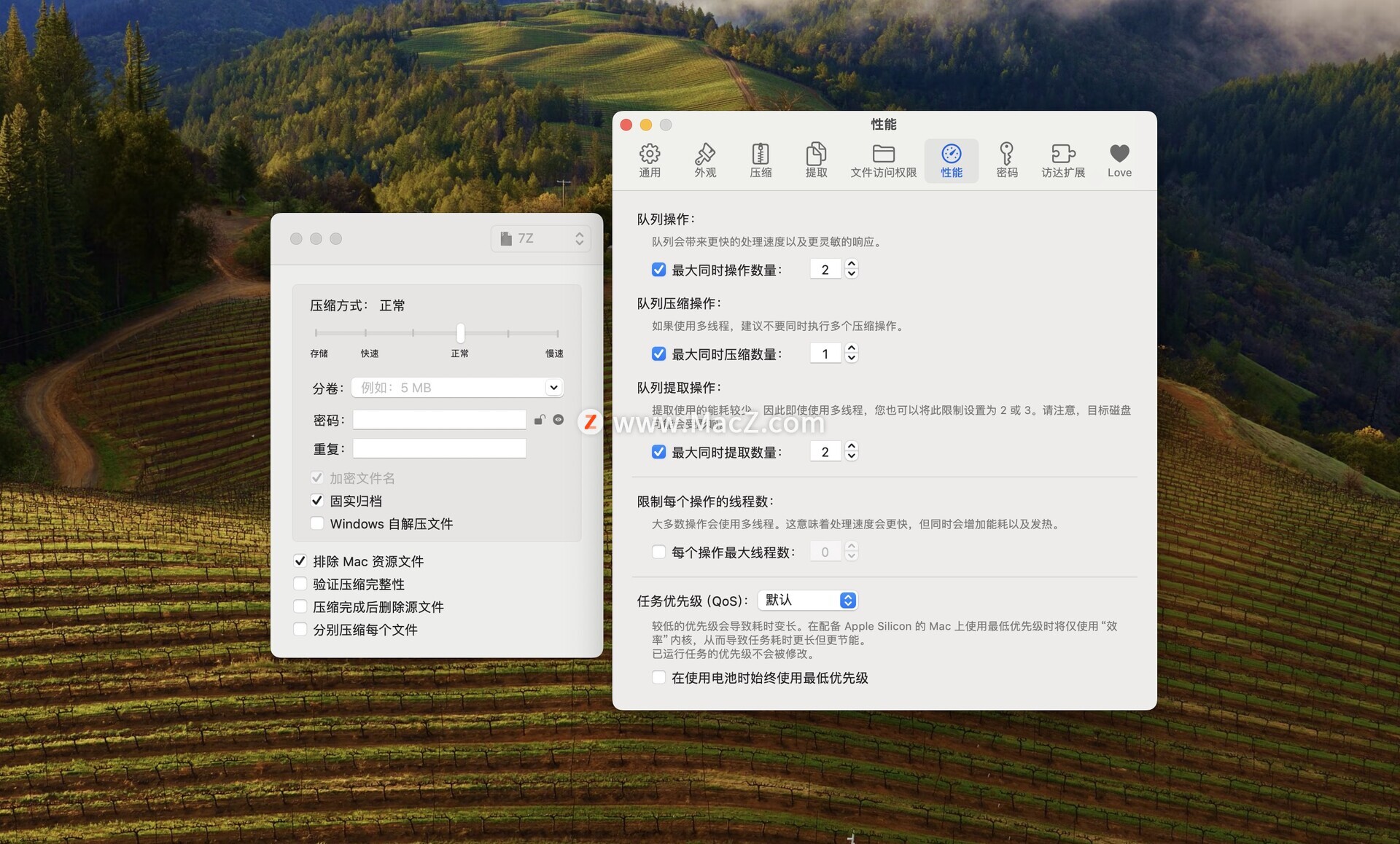1400x844 pixels.
Task: Click stepper for 最大同时压缩数量
Action: point(851,354)
